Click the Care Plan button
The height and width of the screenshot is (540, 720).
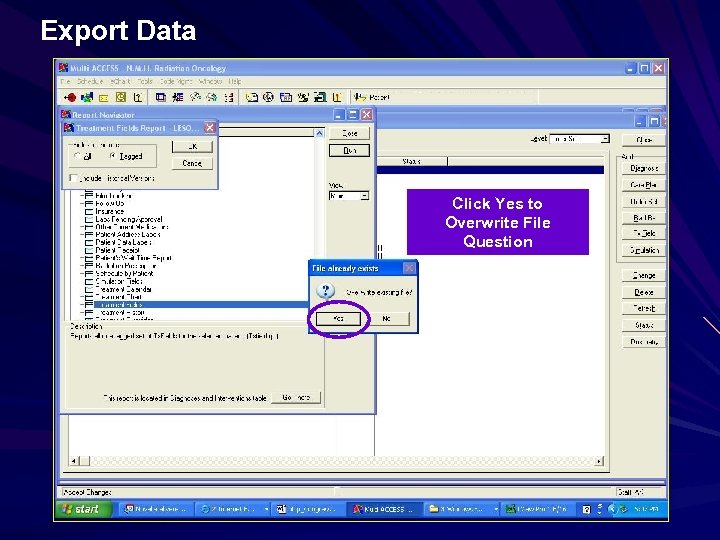[644, 185]
